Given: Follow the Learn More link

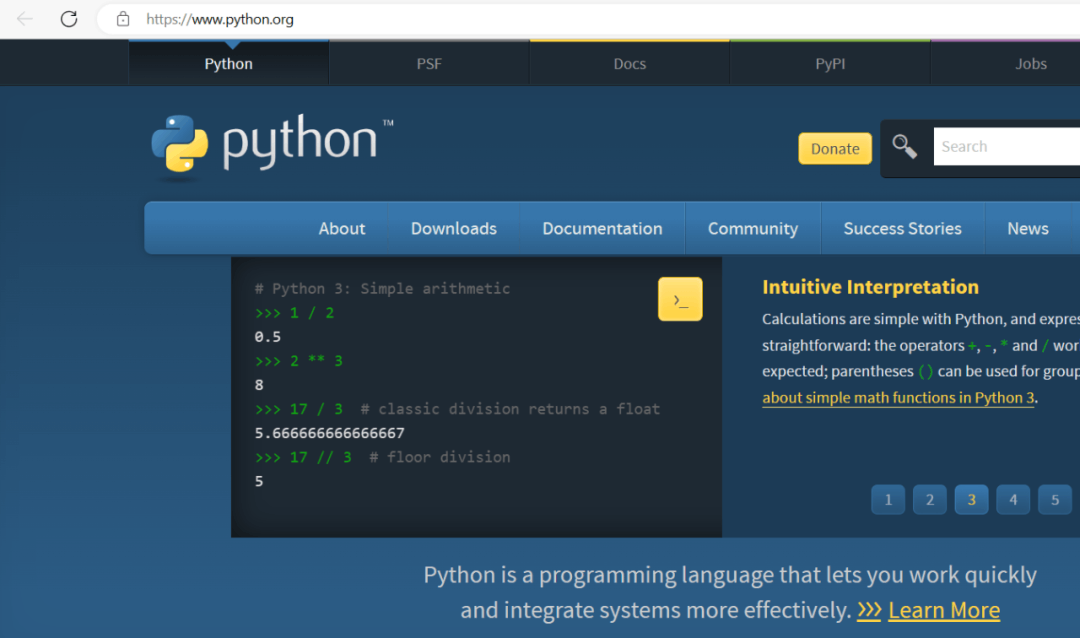Looking at the screenshot, I should click(943, 610).
